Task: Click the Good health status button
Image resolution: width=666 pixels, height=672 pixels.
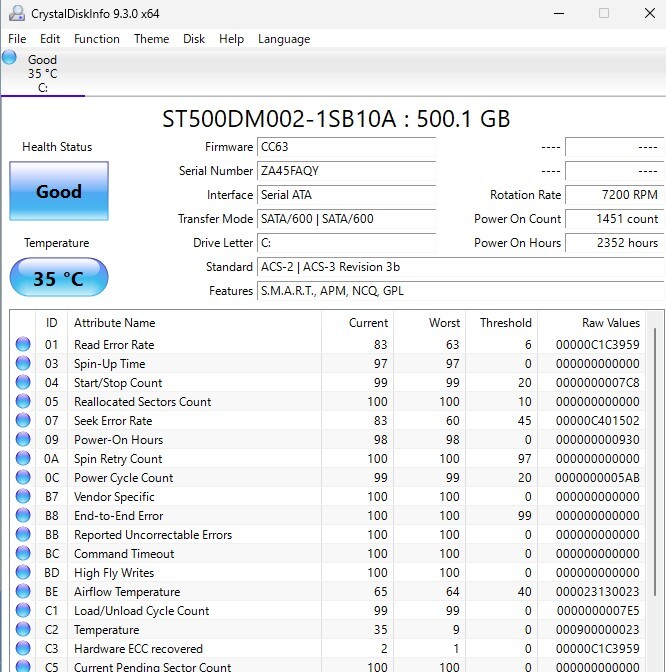Action: click(x=58, y=191)
